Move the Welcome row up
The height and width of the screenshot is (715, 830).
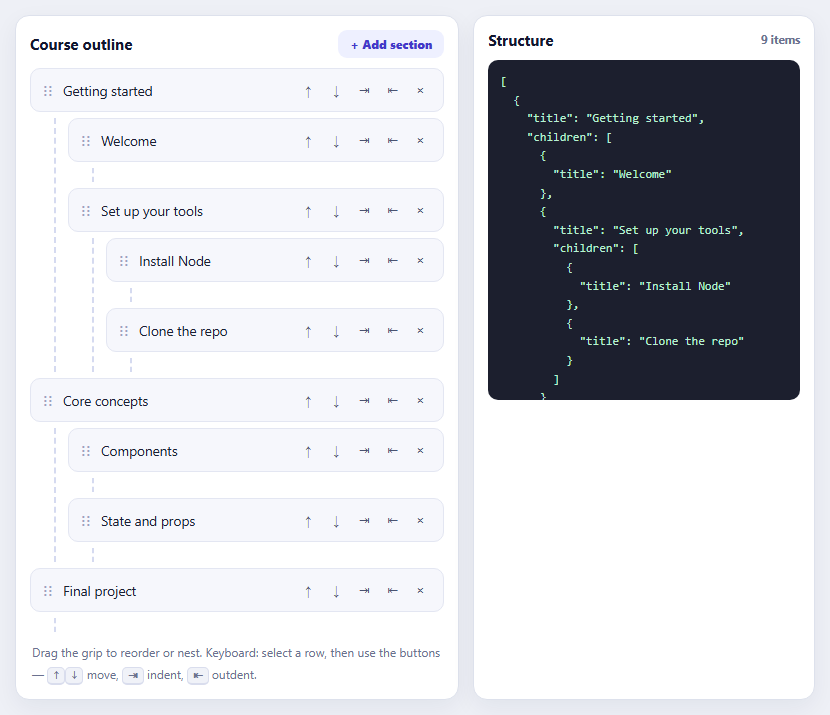coord(308,141)
